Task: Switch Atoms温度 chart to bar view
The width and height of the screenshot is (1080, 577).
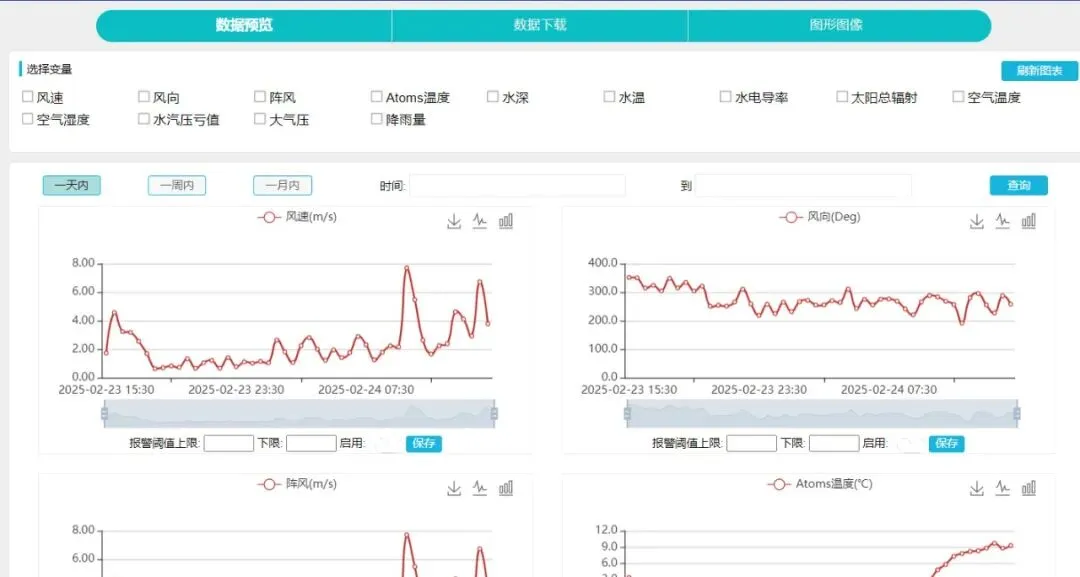Action: point(1029,489)
